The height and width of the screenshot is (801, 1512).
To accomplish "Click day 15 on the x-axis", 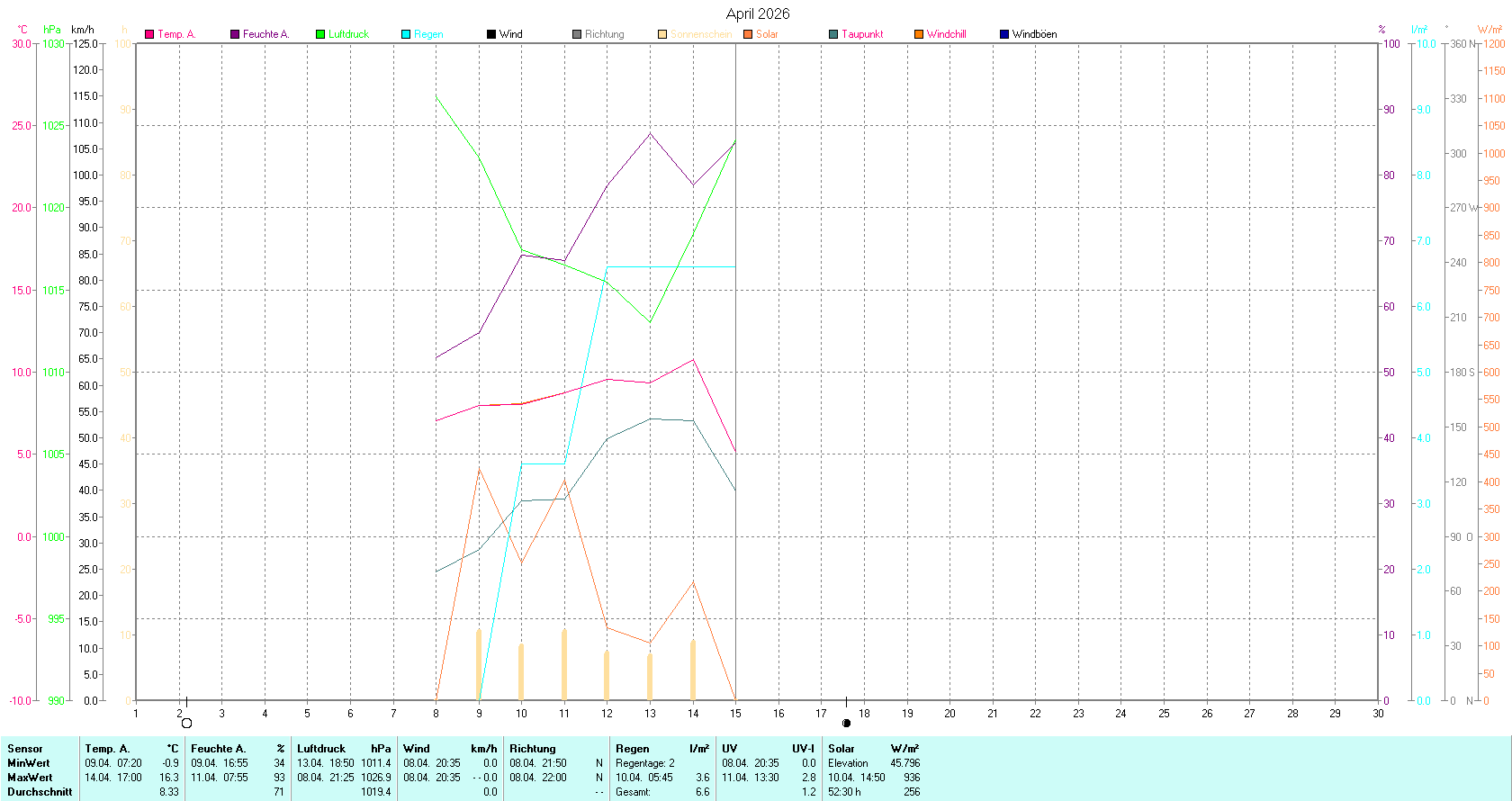I will (x=735, y=714).
